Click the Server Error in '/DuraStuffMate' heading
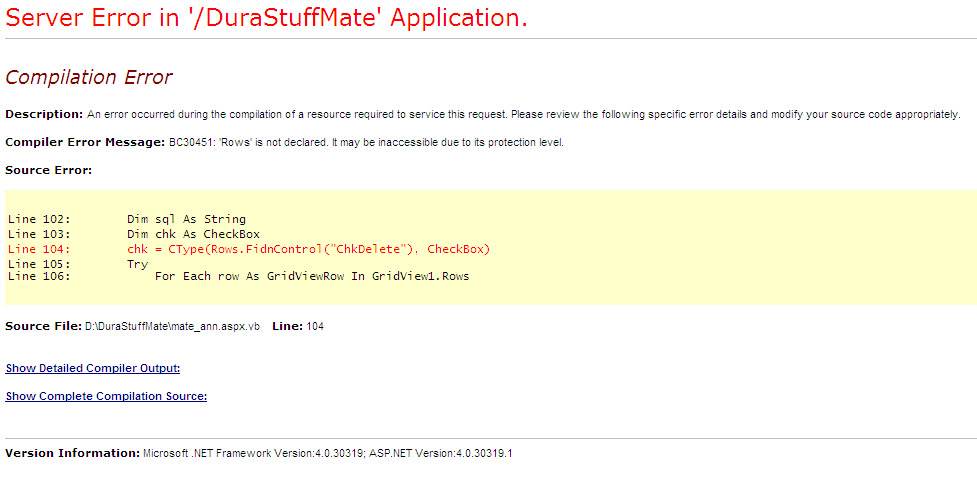 coord(266,17)
